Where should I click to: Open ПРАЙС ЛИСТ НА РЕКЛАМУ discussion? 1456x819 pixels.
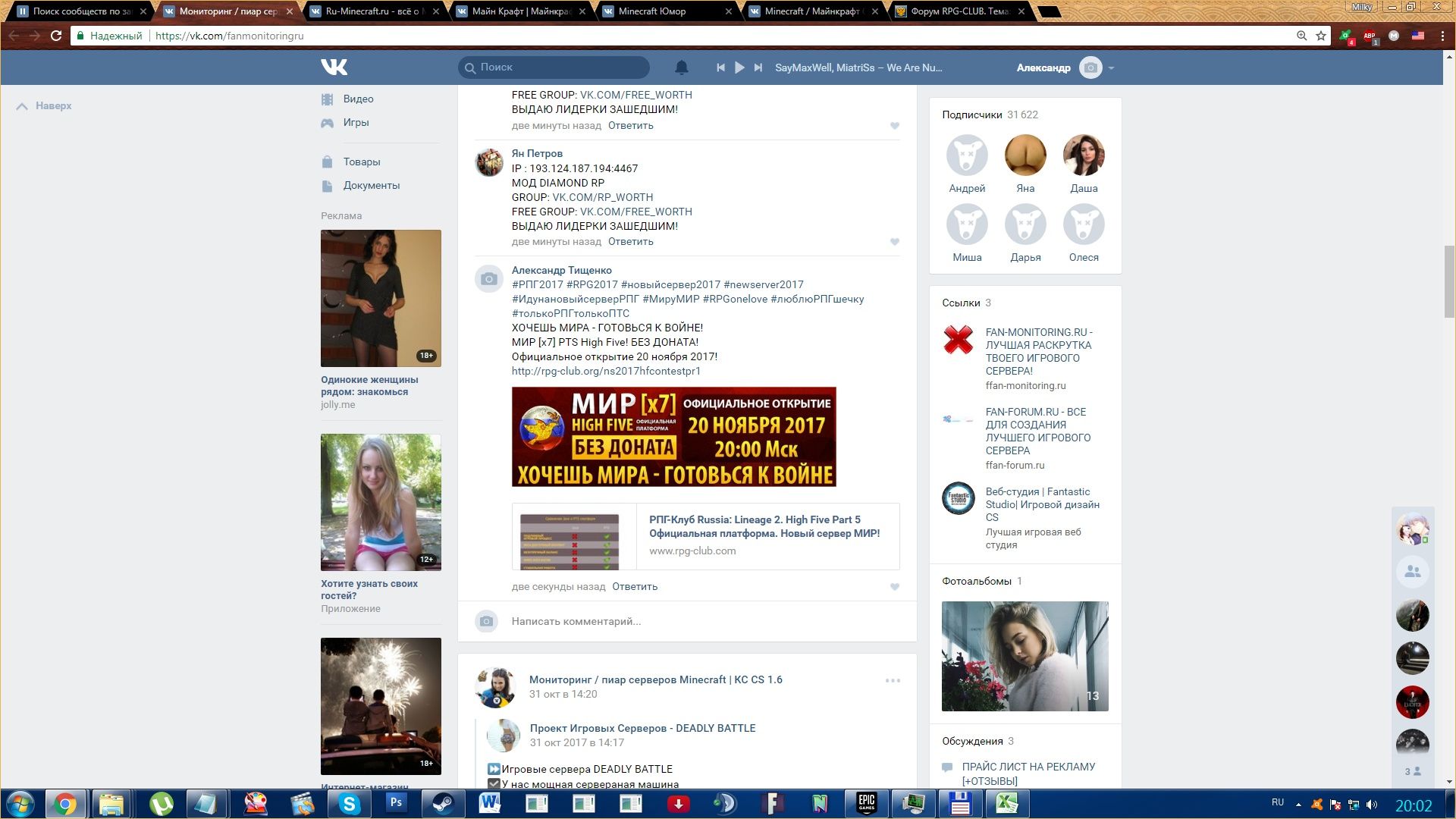[1028, 774]
